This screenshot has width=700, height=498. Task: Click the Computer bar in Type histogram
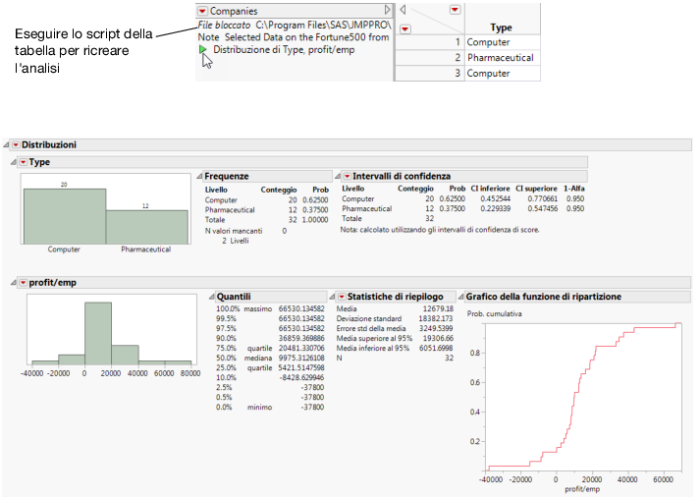64,213
